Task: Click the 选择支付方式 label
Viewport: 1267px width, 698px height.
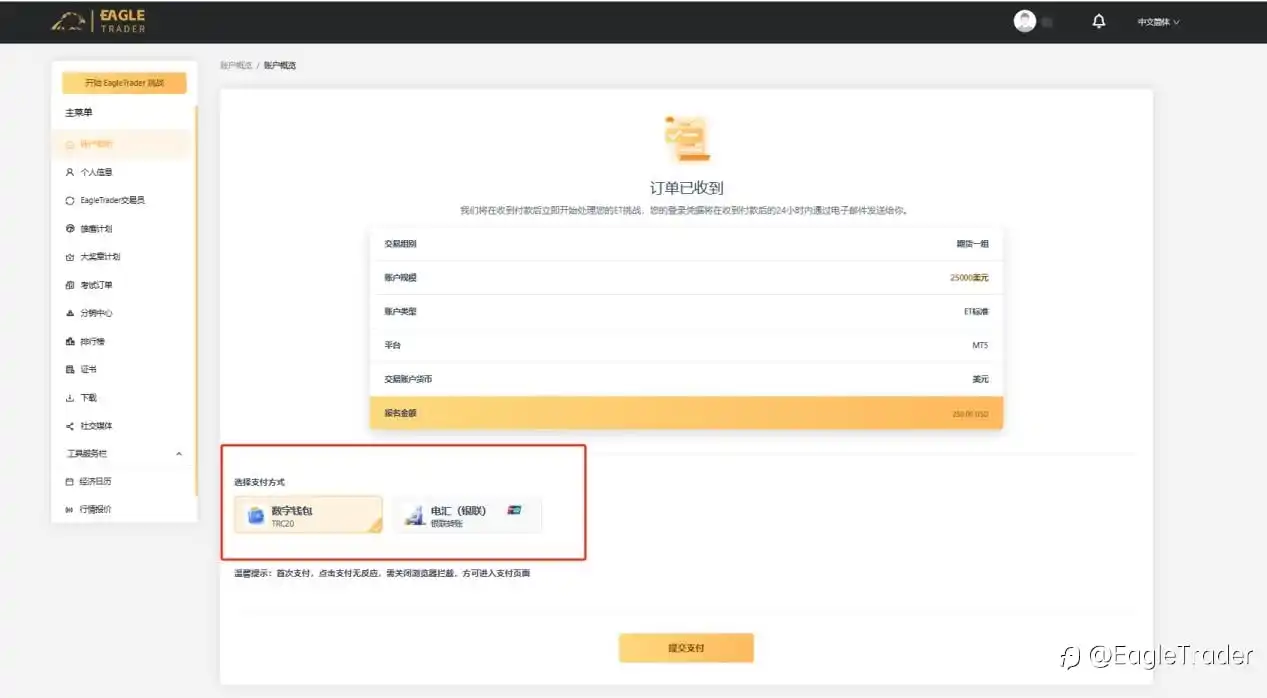Action: (259, 482)
